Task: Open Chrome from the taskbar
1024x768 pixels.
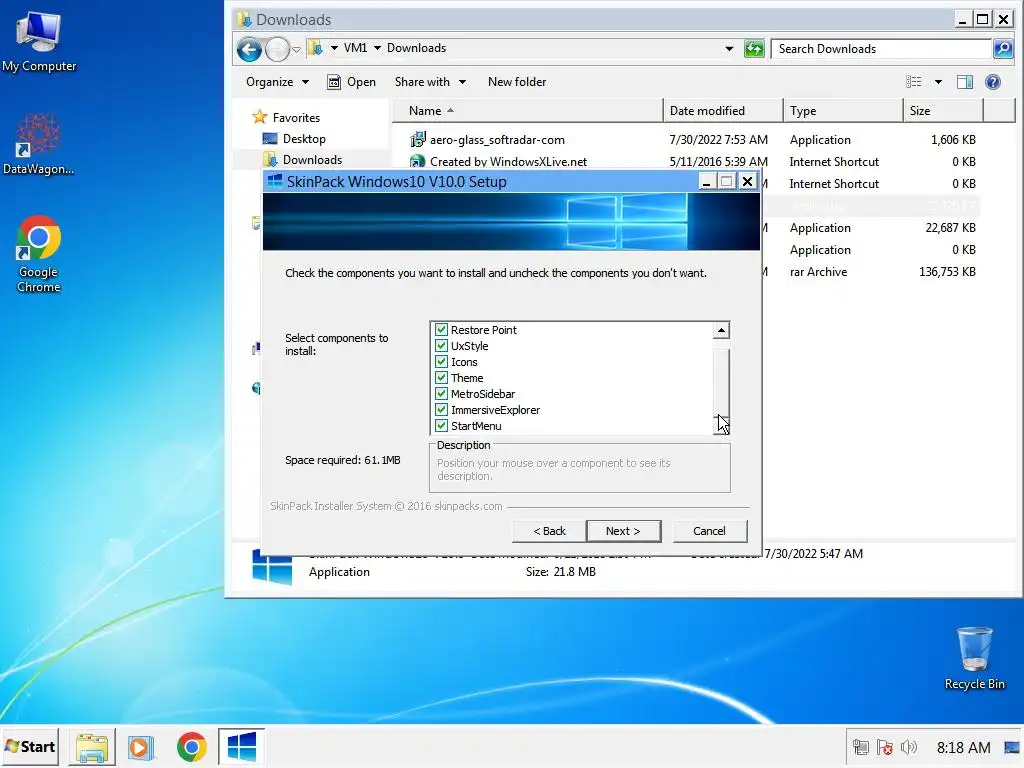Action: (191, 747)
